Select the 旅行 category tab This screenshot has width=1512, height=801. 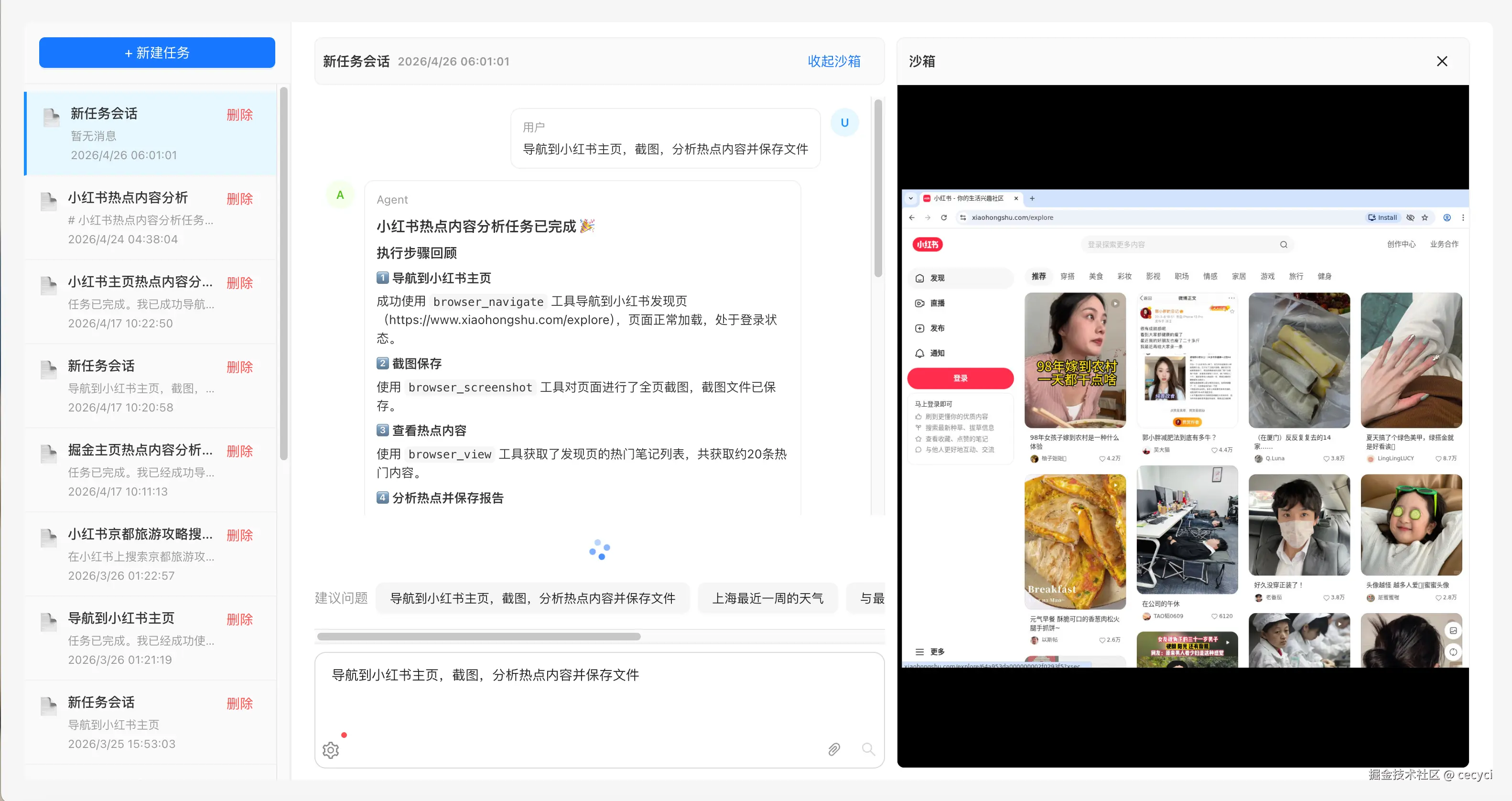tap(1296, 276)
